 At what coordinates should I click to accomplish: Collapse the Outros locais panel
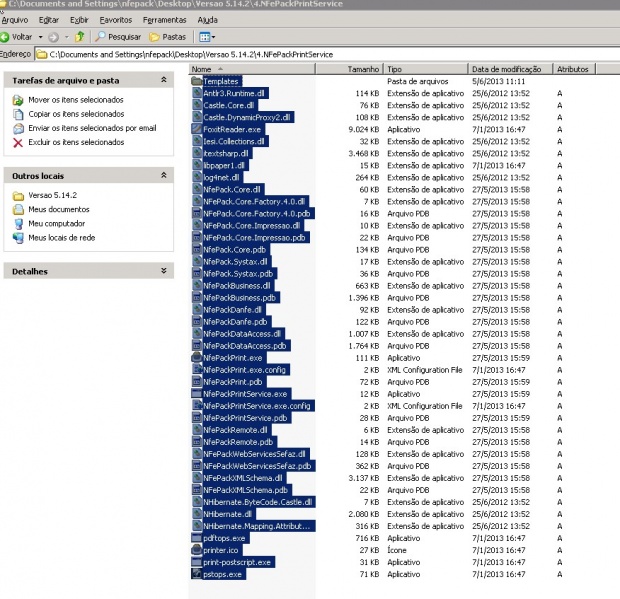162,175
